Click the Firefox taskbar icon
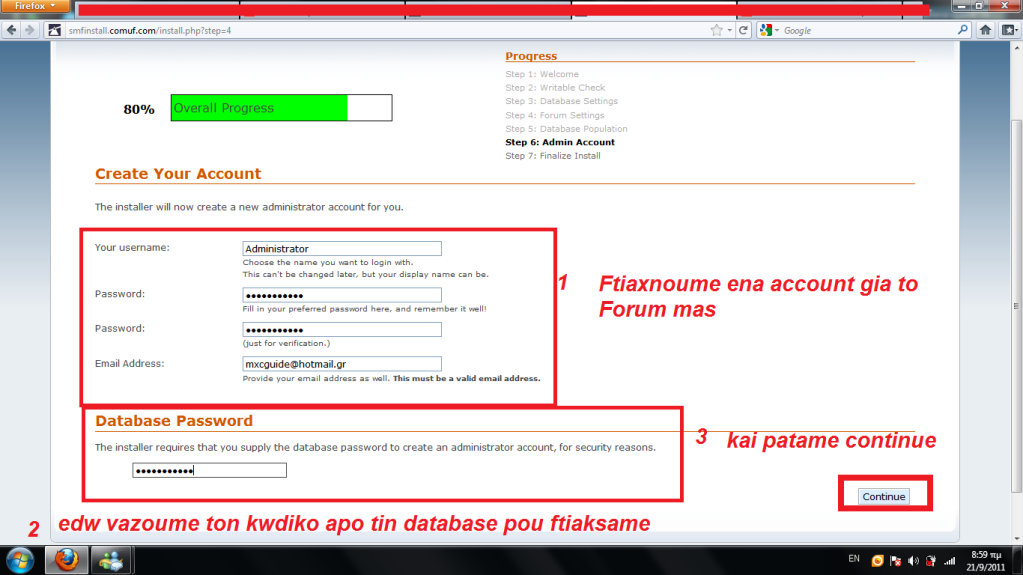Viewport: 1023px width, 575px height. click(66, 559)
